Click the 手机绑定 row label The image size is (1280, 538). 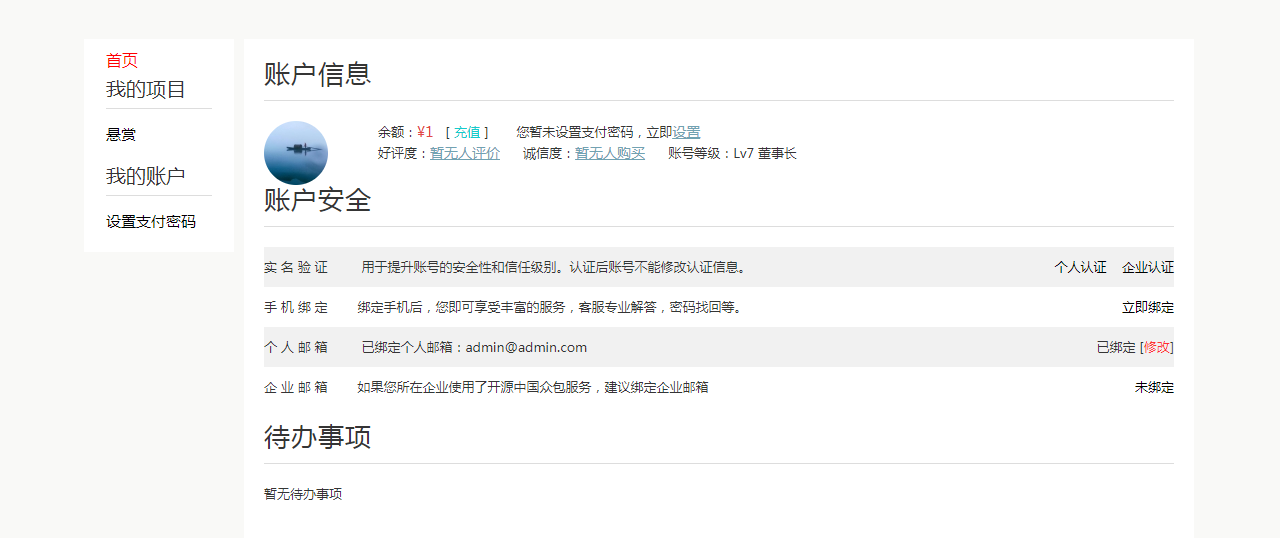click(x=296, y=307)
